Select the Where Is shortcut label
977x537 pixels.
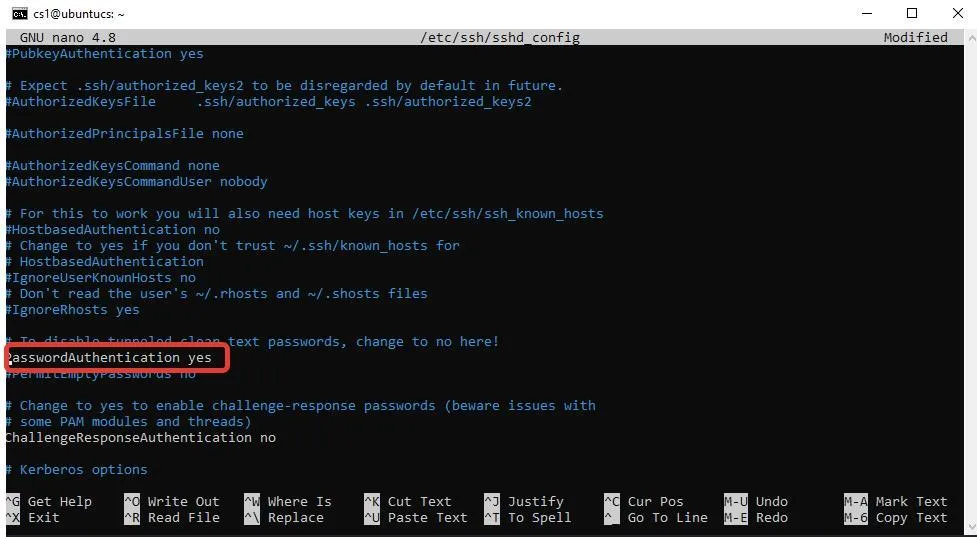click(299, 501)
